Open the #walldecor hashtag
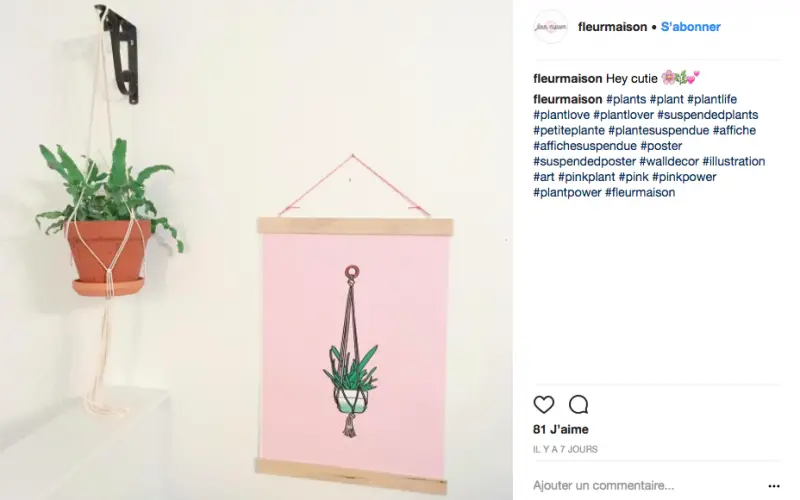Screen dimensions: 800x500 click(x=668, y=161)
